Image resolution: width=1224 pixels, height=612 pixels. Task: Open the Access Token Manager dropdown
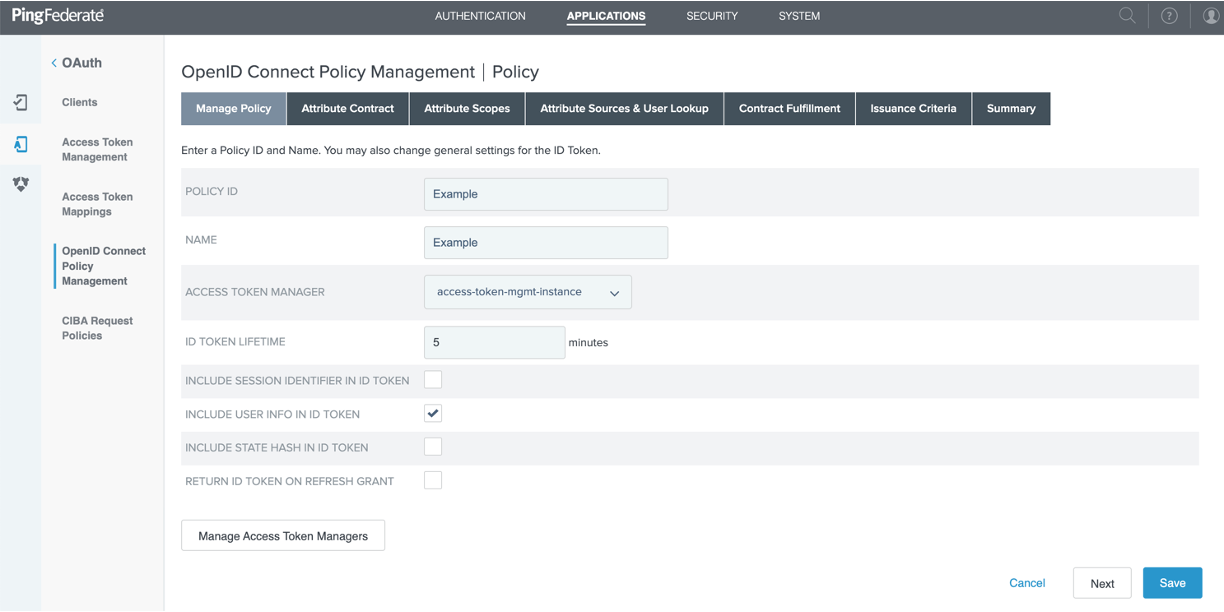click(527, 292)
